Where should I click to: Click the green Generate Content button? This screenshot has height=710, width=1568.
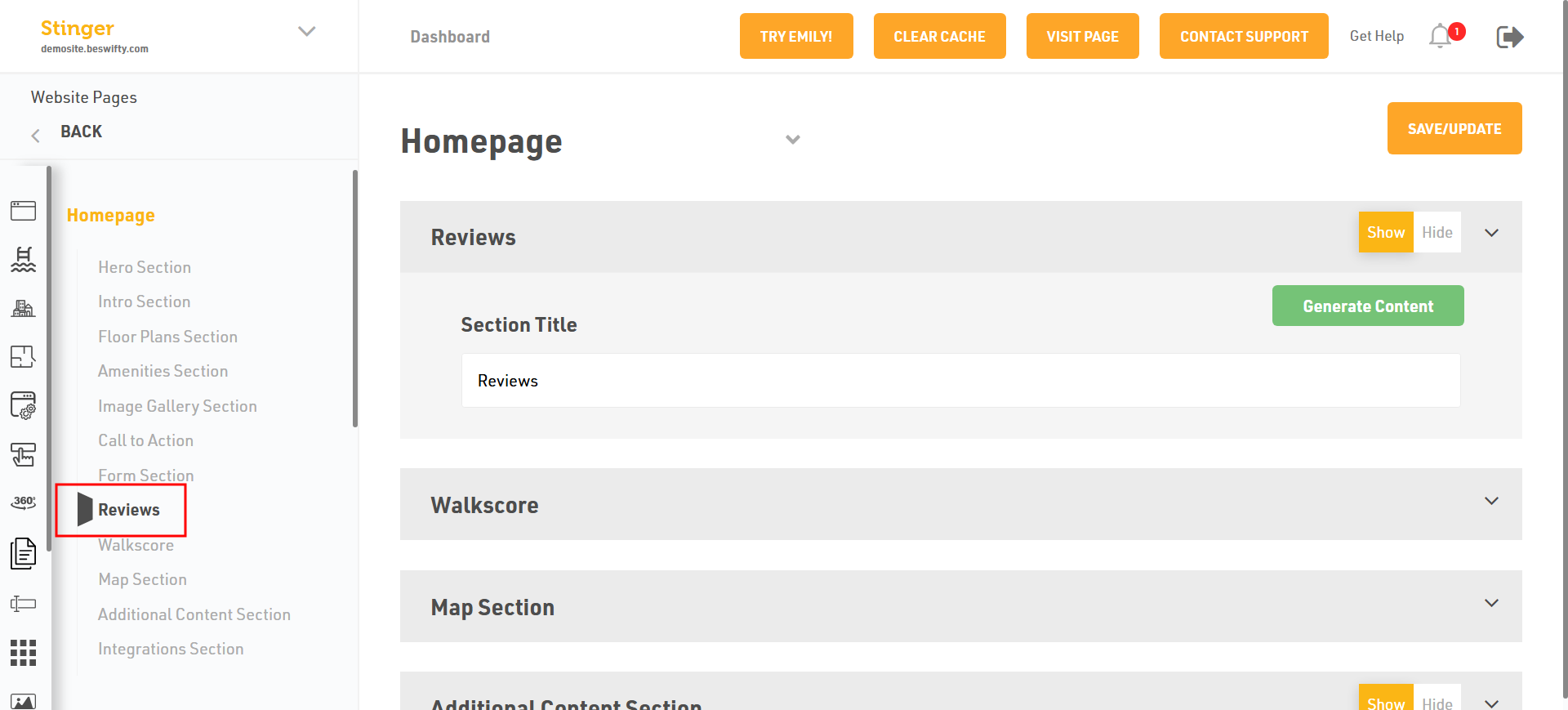click(x=1367, y=306)
